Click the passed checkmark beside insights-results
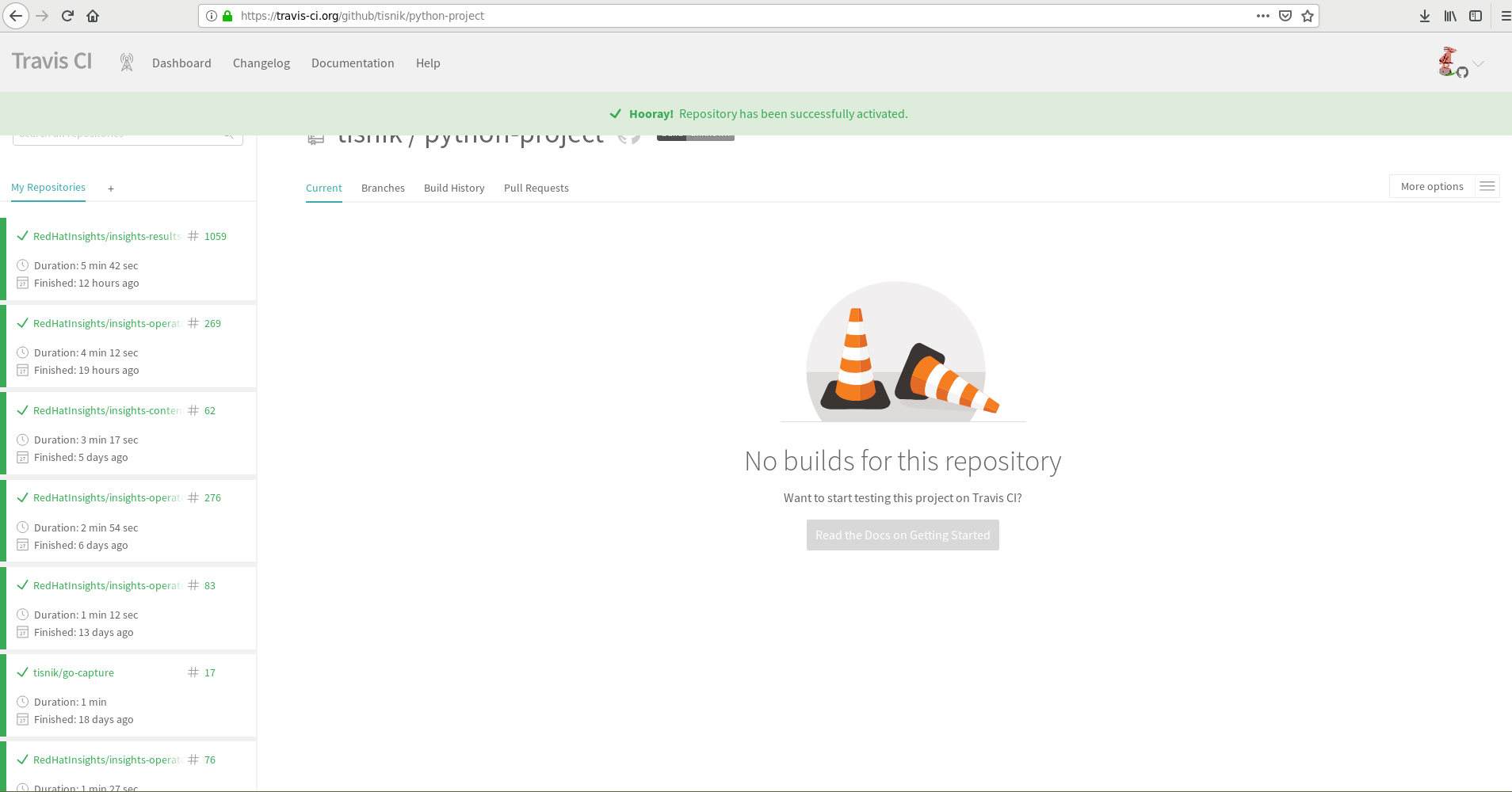The image size is (1512, 792). (x=22, y=236)
